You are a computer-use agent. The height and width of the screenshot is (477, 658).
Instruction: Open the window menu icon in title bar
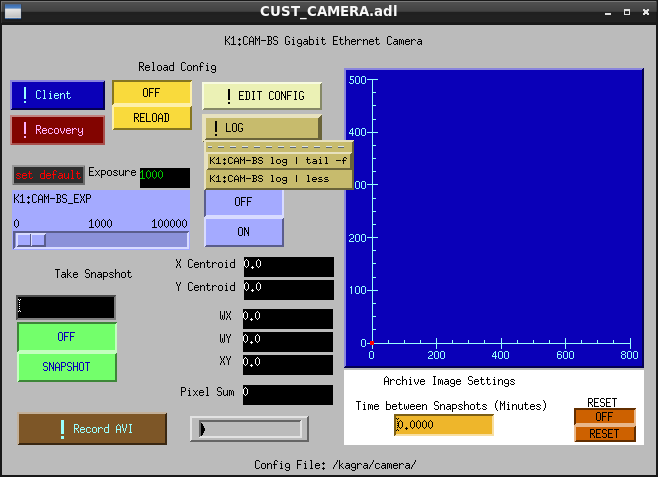click(x=12, y=11)
